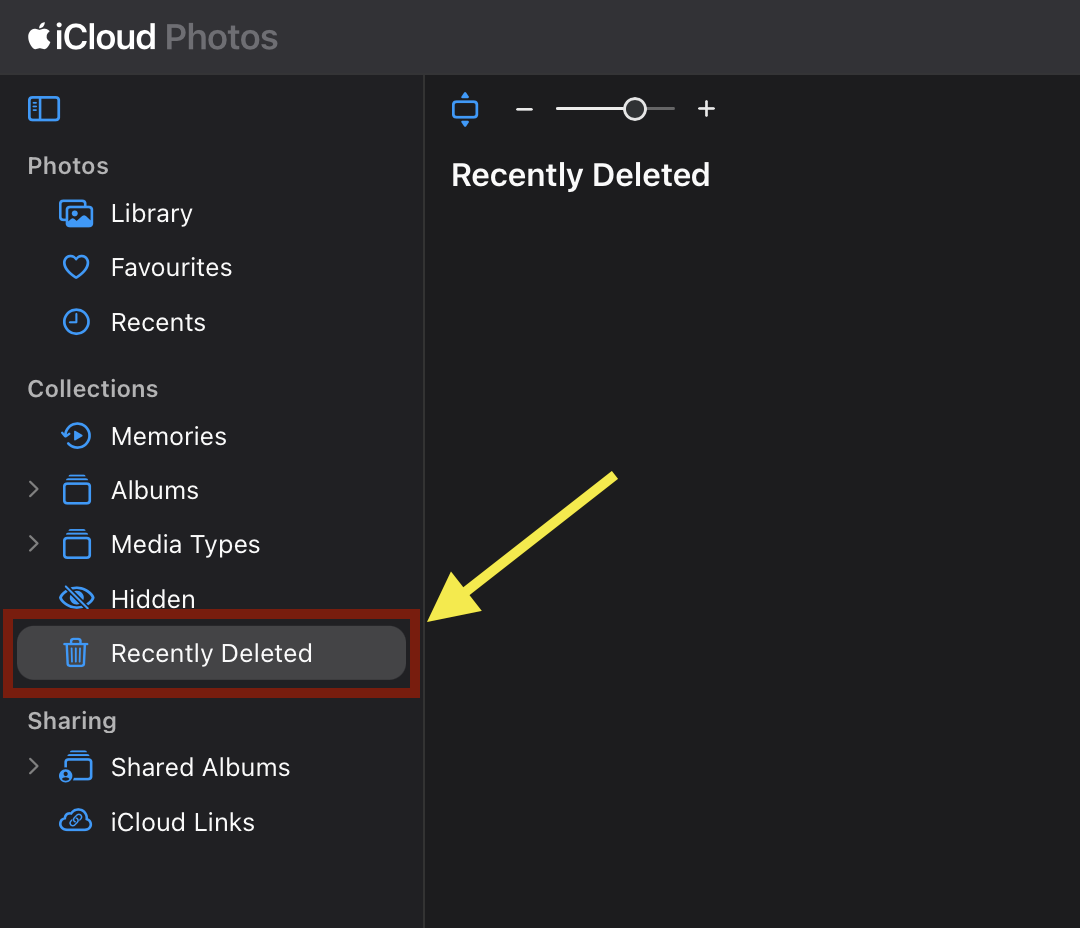
Task: Open the Media Types label
Action: point(185,545)
